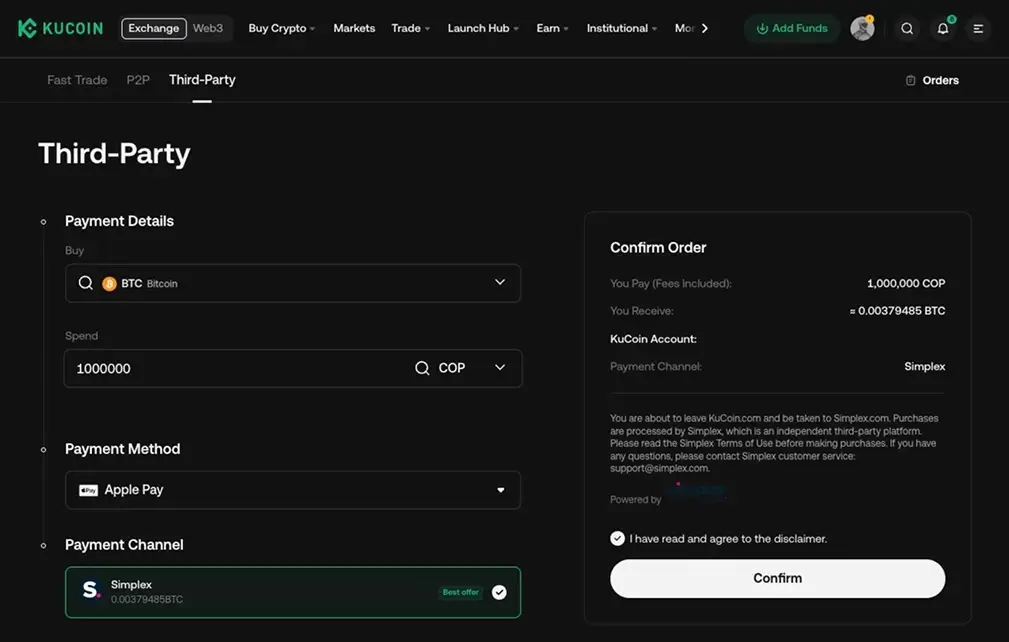Click the profile avatar icon
Screen dimensions: 1009x642
tap(861, 28)
